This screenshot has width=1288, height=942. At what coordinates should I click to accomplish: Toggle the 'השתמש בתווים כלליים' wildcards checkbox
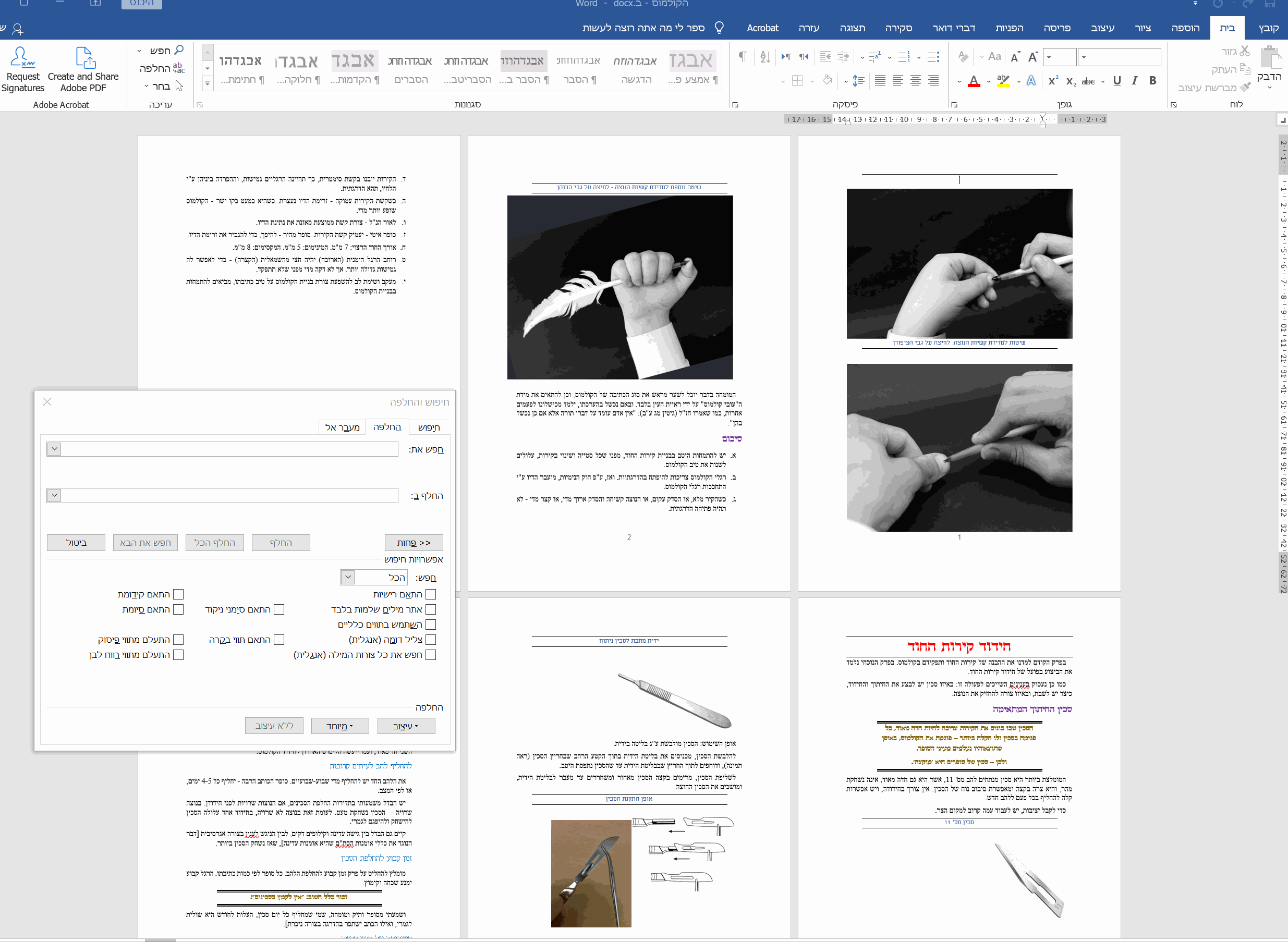[x=431, y=625]
